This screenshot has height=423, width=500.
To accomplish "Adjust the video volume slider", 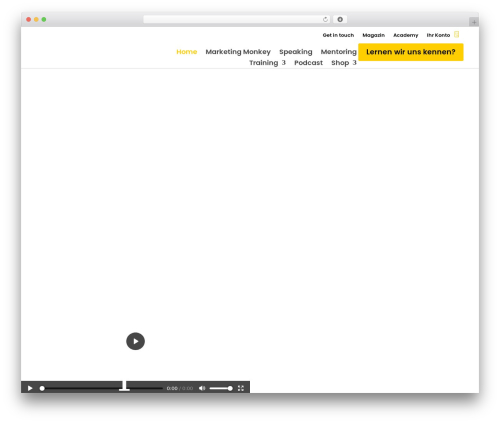I will 221,388.
